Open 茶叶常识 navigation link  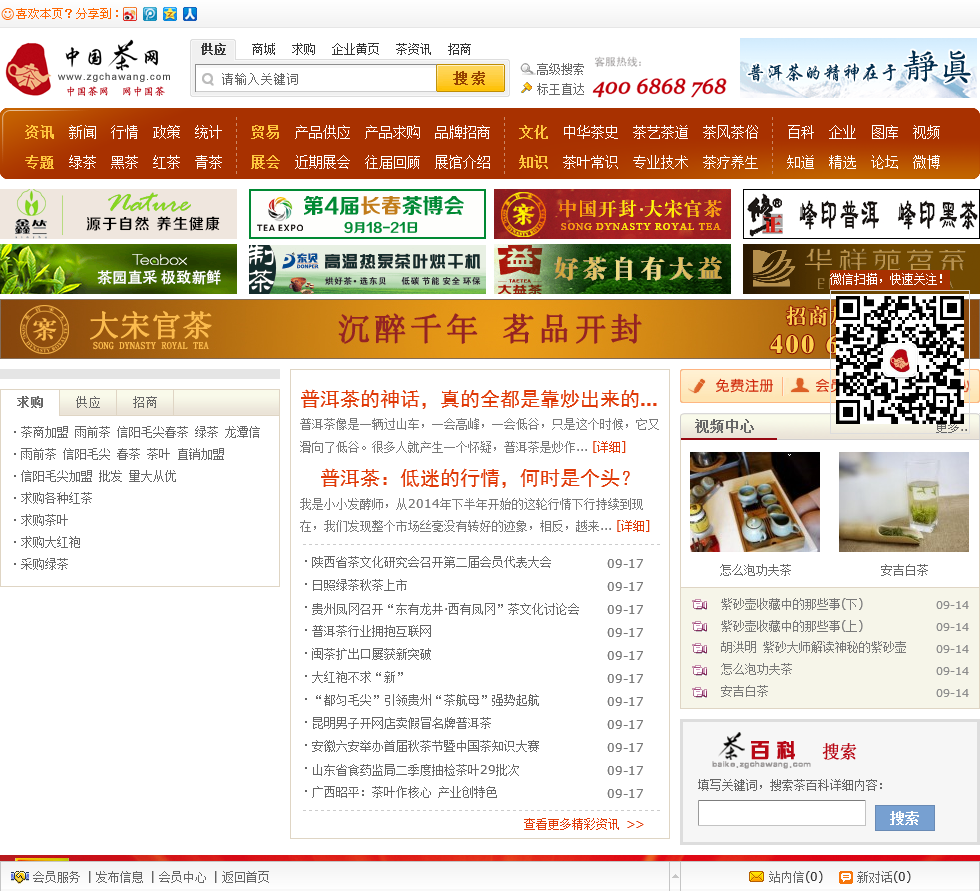(x=590, y=162)
